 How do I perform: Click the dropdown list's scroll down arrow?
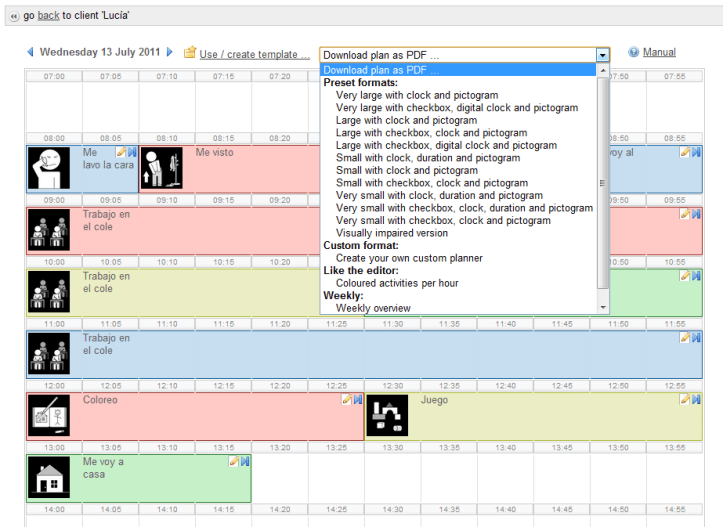click(x=602, y=307)
